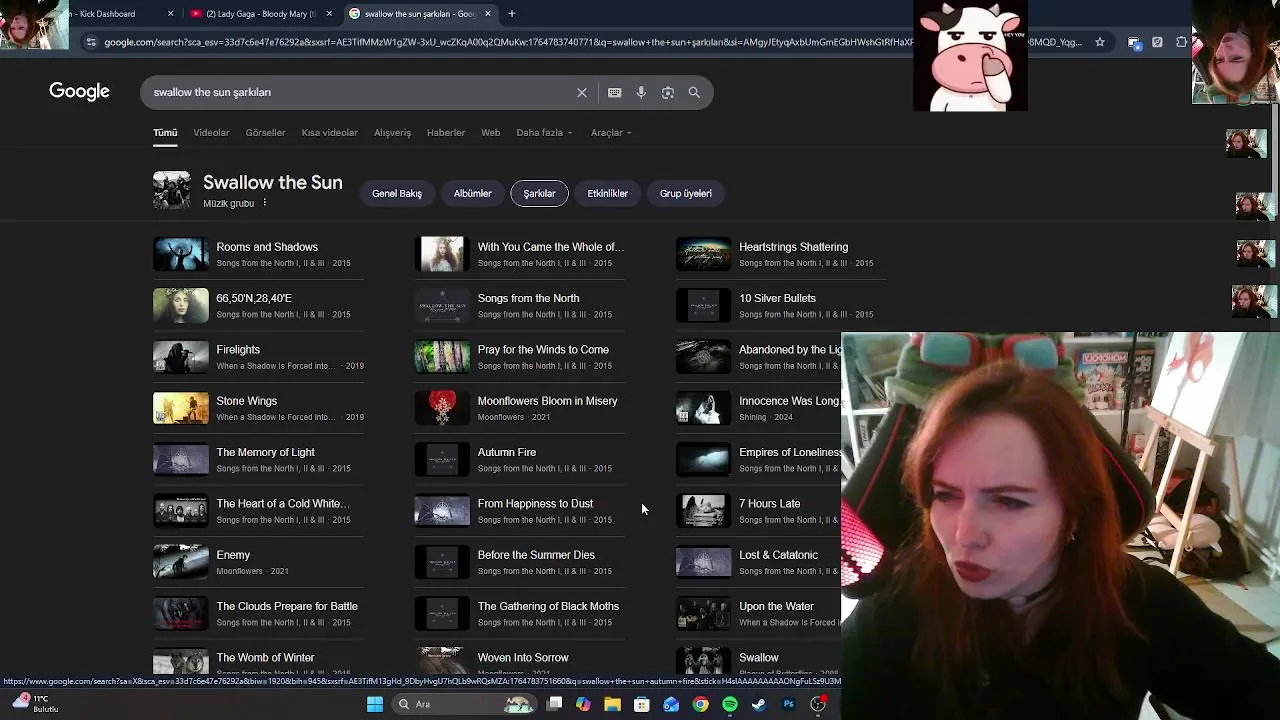Open the on-screen keyboard input tool
This screenshot has height=720, width=1280.
614,92
